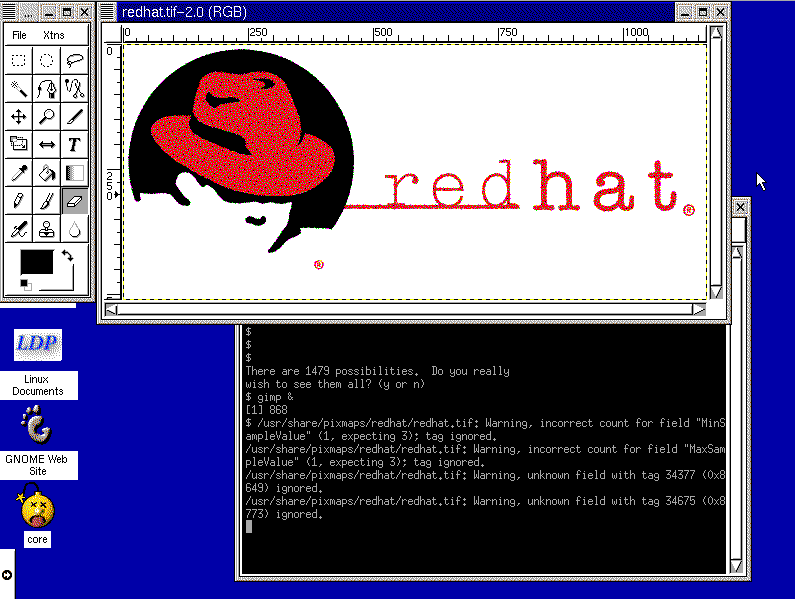Click the black foreground color swatch
This screenshot has height=599, width=795.
pos(35,262)
